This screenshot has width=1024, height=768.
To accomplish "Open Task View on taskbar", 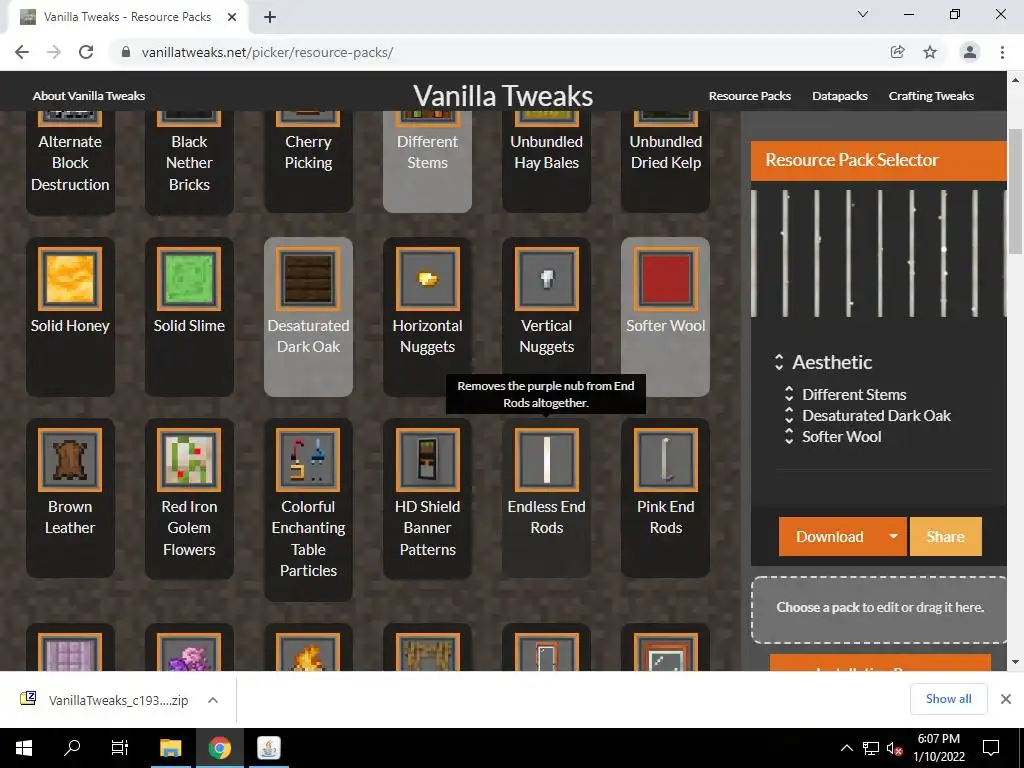I will [x=120, y=748].
